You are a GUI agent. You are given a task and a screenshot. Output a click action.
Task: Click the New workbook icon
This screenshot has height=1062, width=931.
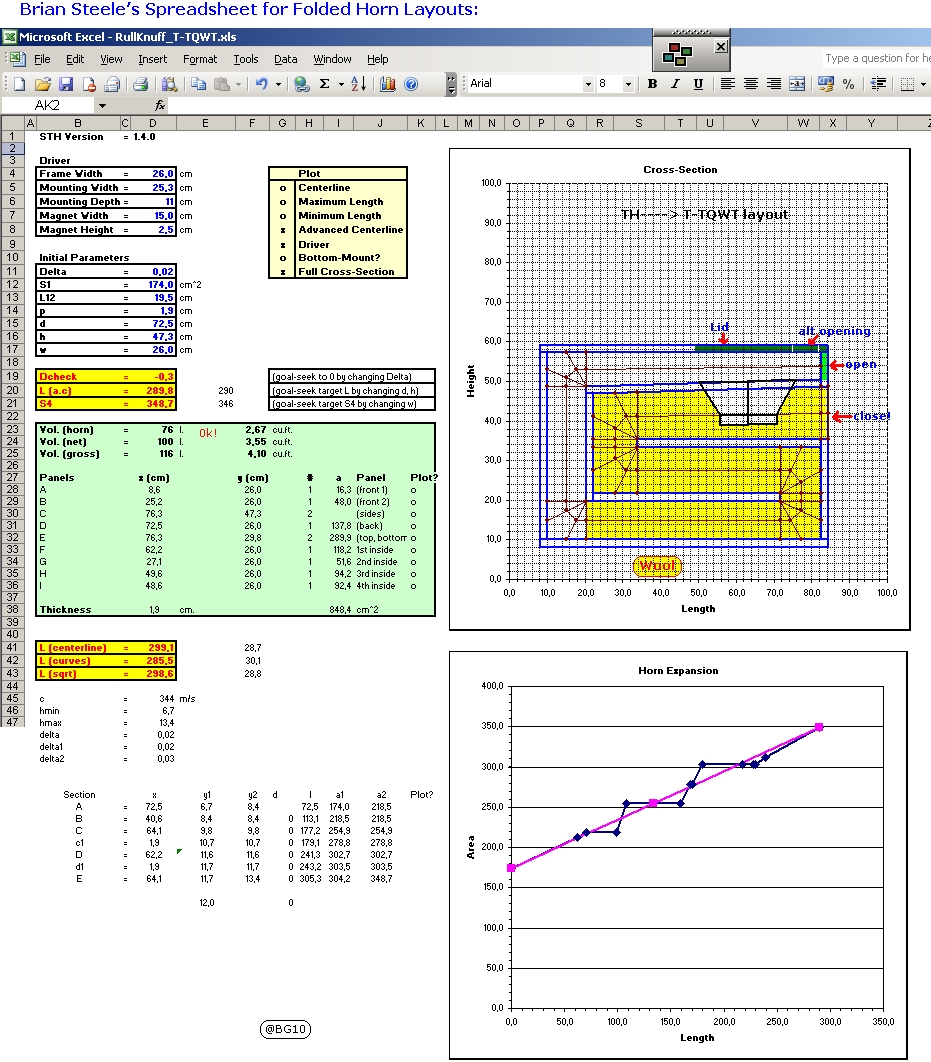[20, 84]
